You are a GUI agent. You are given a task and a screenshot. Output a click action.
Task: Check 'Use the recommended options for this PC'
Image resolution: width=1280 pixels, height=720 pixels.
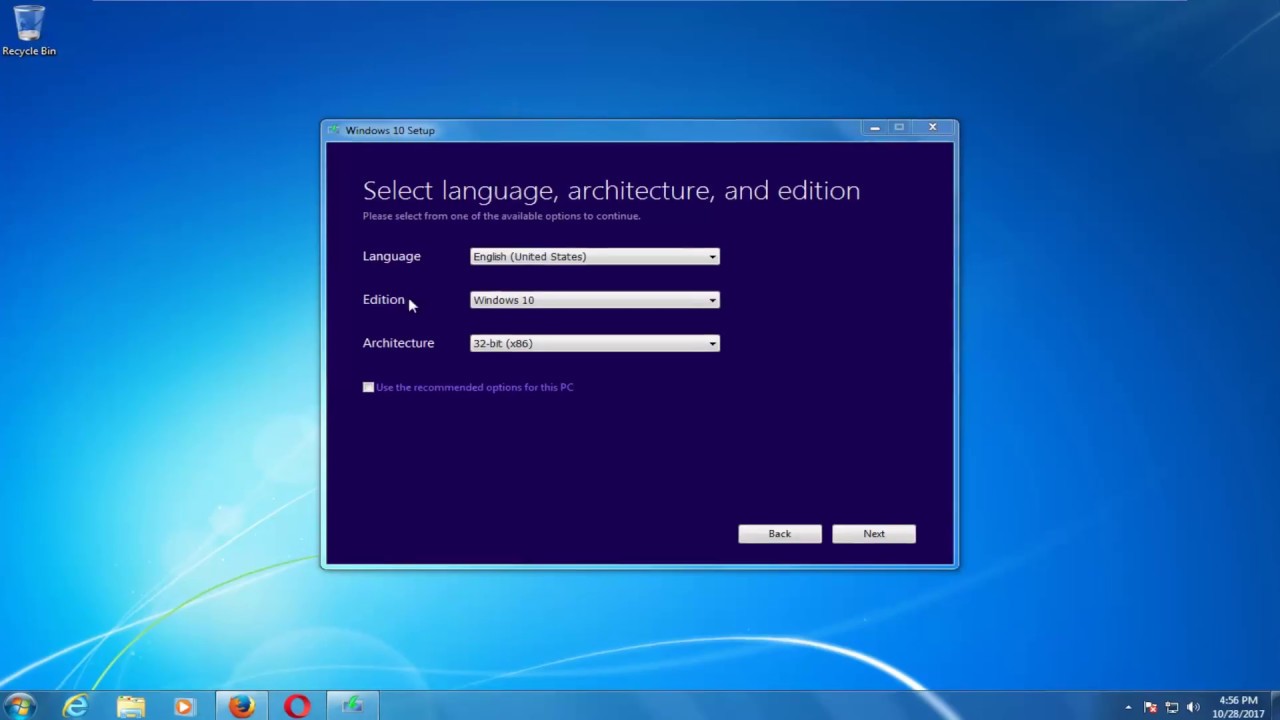coord(368,387)
